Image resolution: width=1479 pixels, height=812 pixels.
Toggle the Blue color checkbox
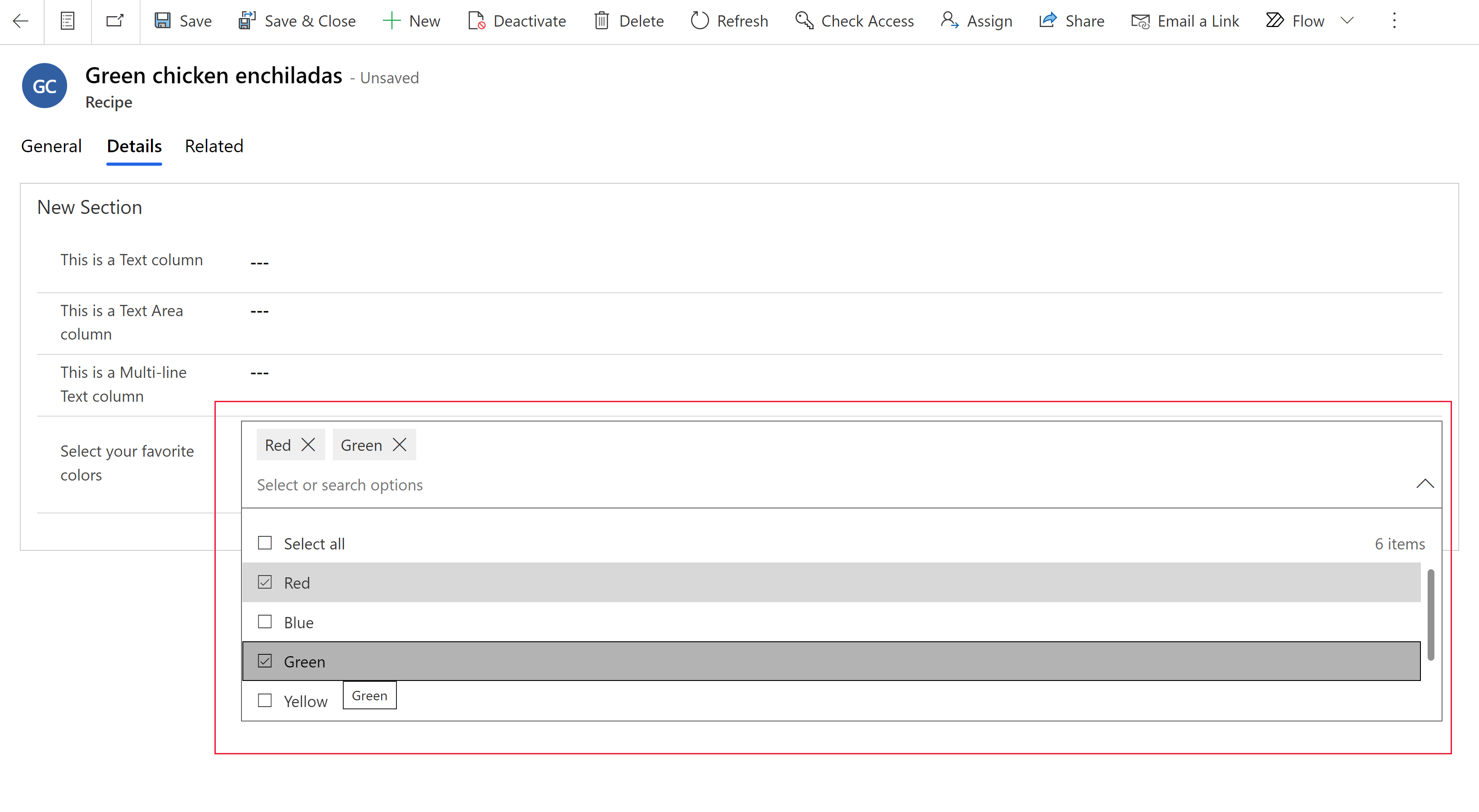pos(265,621)
